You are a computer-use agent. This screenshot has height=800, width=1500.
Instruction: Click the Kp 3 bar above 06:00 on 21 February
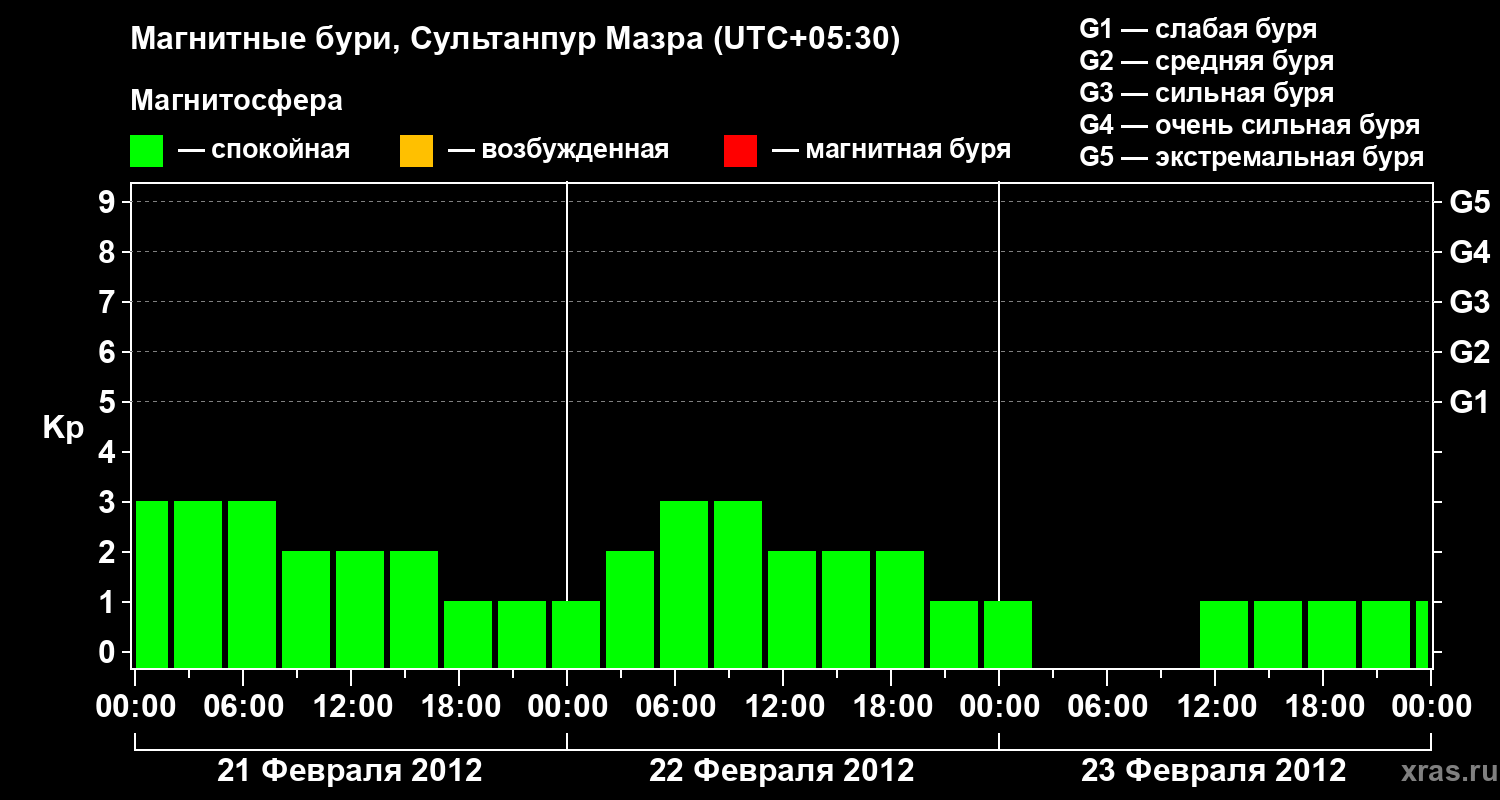point(252,584)
